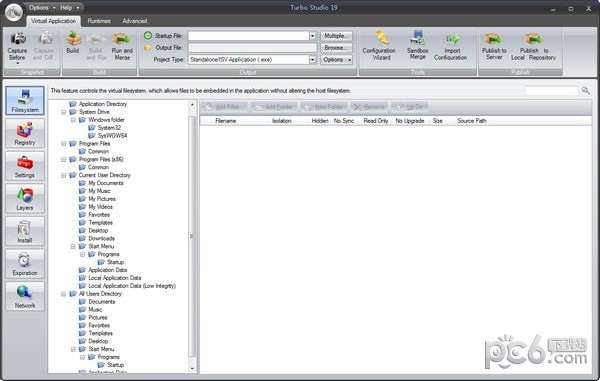Open the Project Type dropdown
Image resolution: width=600 pixels, height=381 pixels.
(313, 60)
